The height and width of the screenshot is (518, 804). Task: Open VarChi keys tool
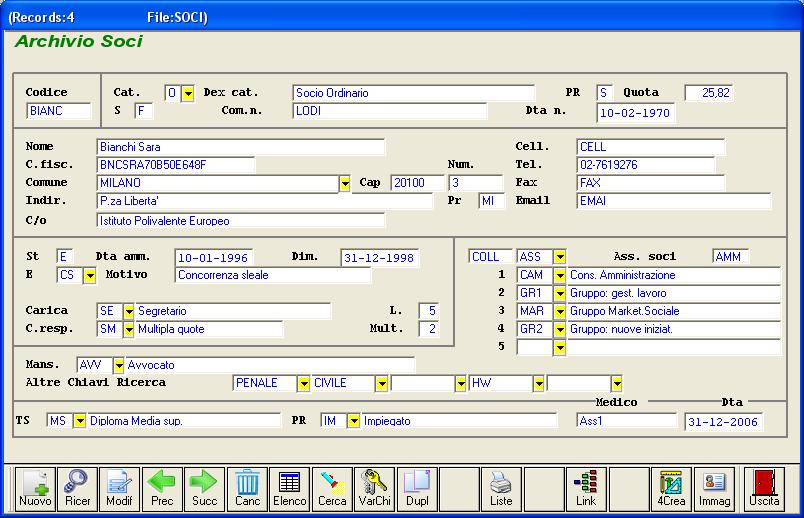click(x=374, y=488)
